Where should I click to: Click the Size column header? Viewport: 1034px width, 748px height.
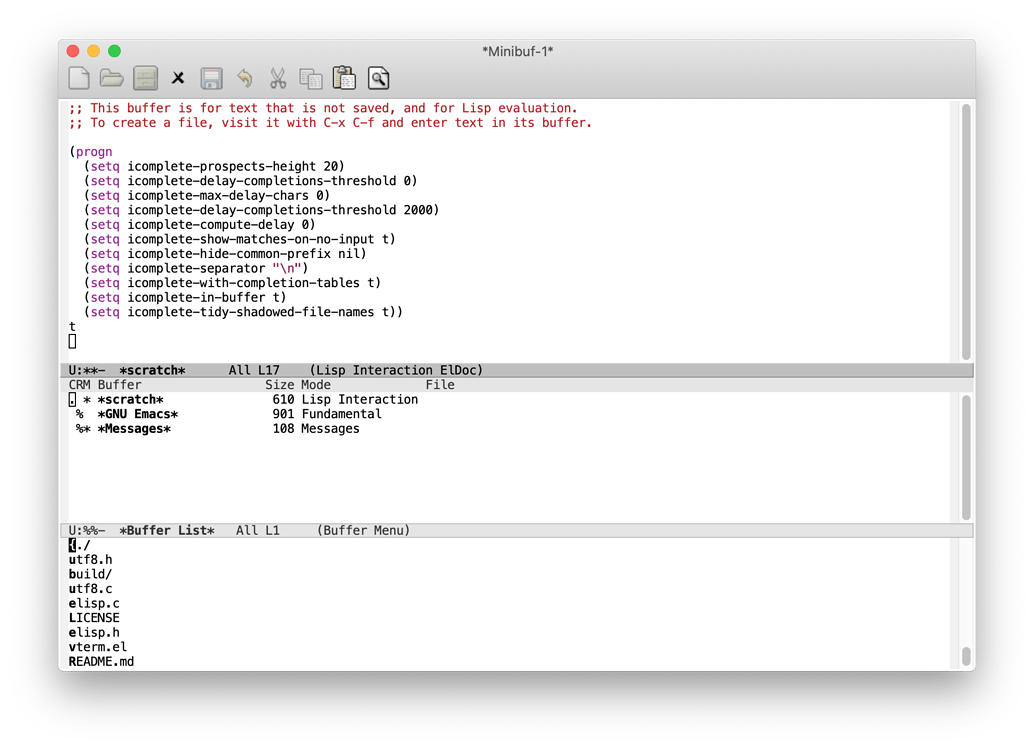(280, 385)
